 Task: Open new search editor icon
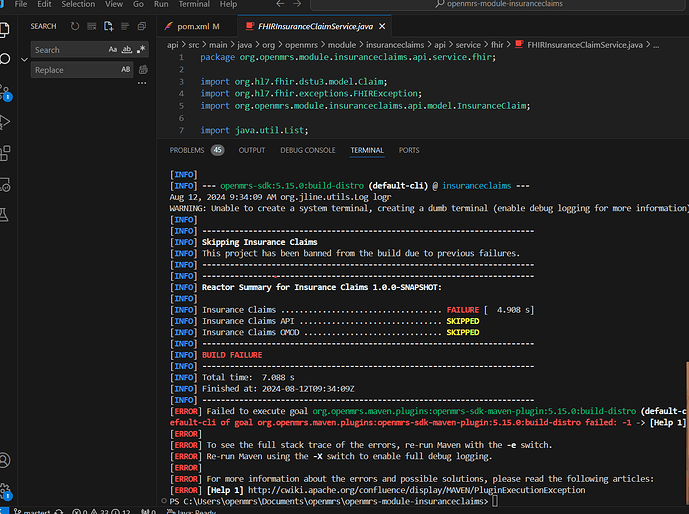point(108,26)
